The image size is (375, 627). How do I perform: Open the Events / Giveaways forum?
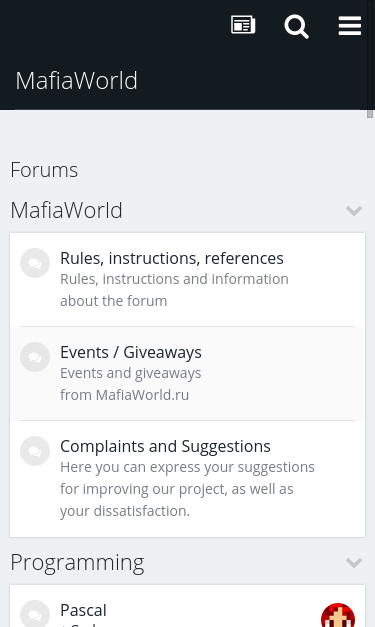131,352
